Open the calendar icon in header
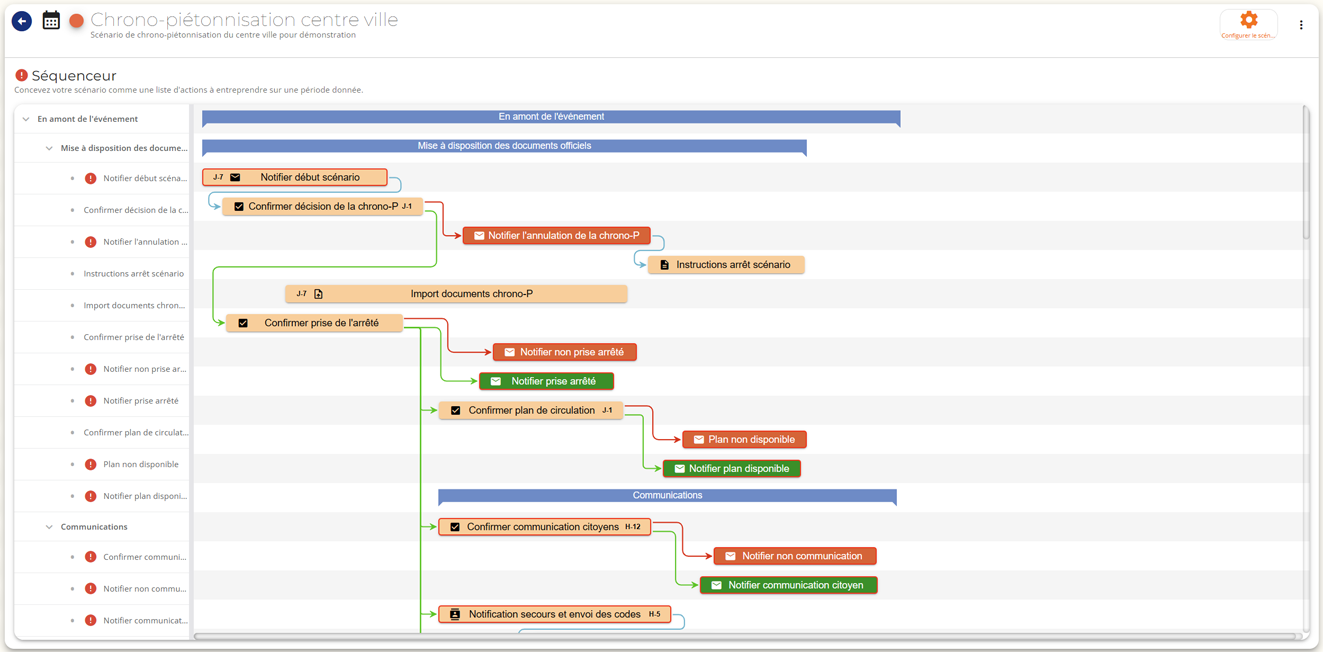 [x=51, y=20]
